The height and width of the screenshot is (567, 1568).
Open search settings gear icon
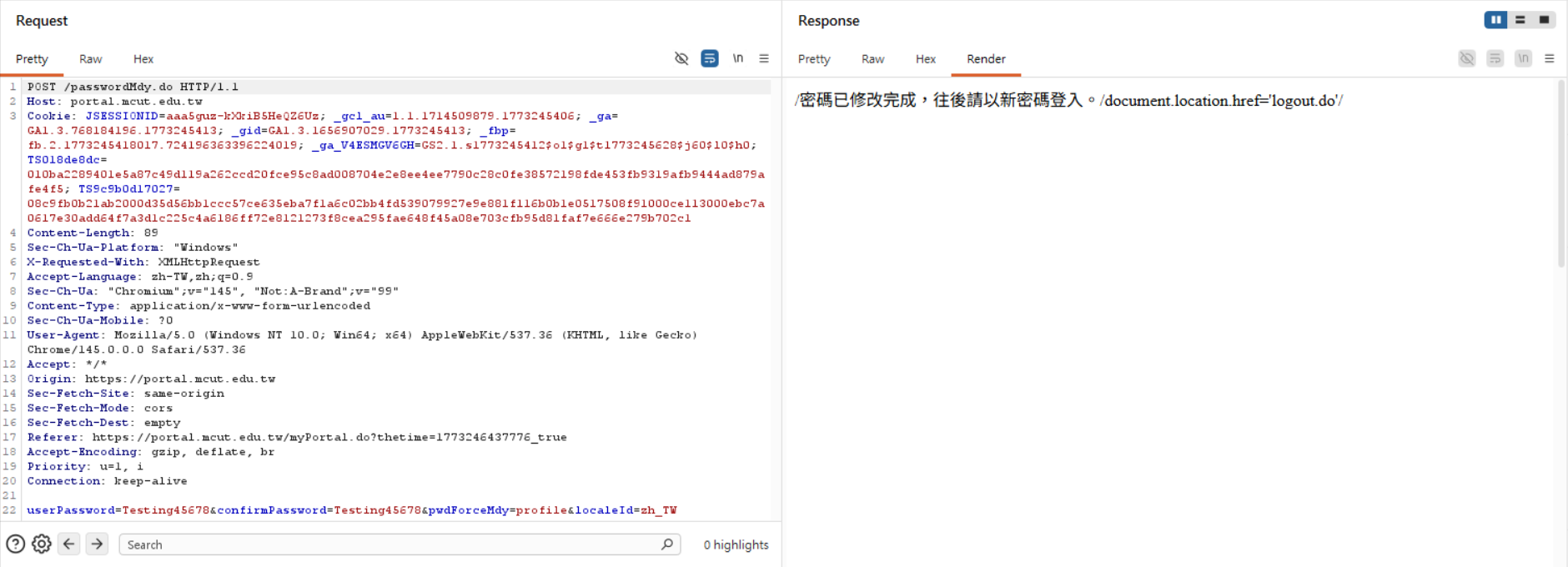(x=42, y=544)
